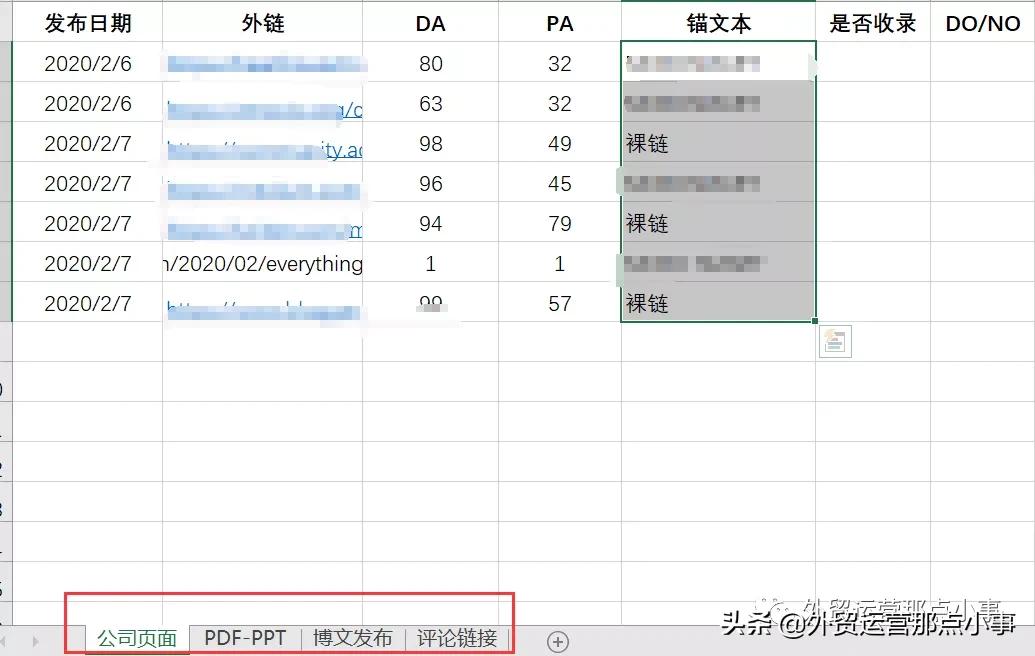Click the PA cell showing 49
This screenshot has width=1035, height=656.
click(560, 143)
